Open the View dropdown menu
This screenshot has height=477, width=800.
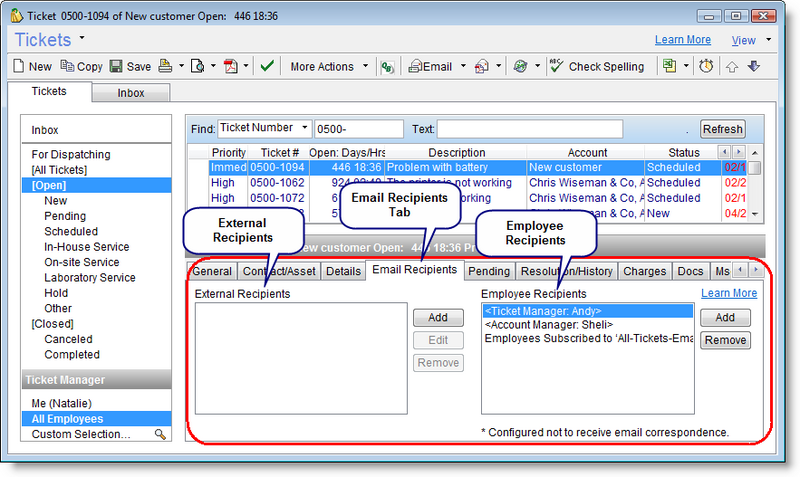749,40
